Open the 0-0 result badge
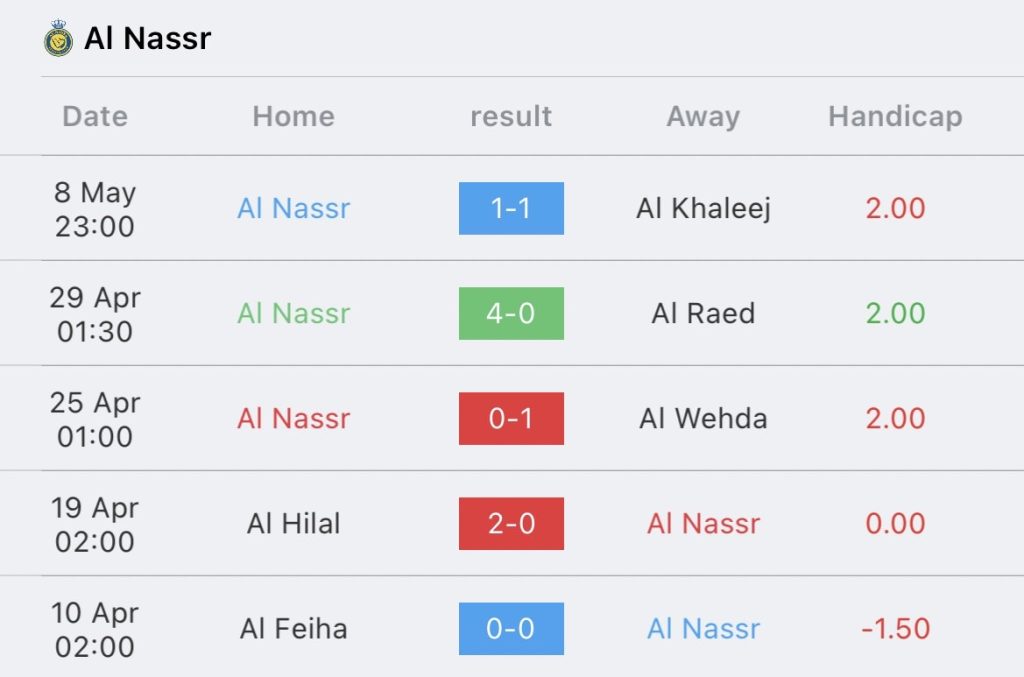This screenshot has width=1024, height=677. coord(511,628)
